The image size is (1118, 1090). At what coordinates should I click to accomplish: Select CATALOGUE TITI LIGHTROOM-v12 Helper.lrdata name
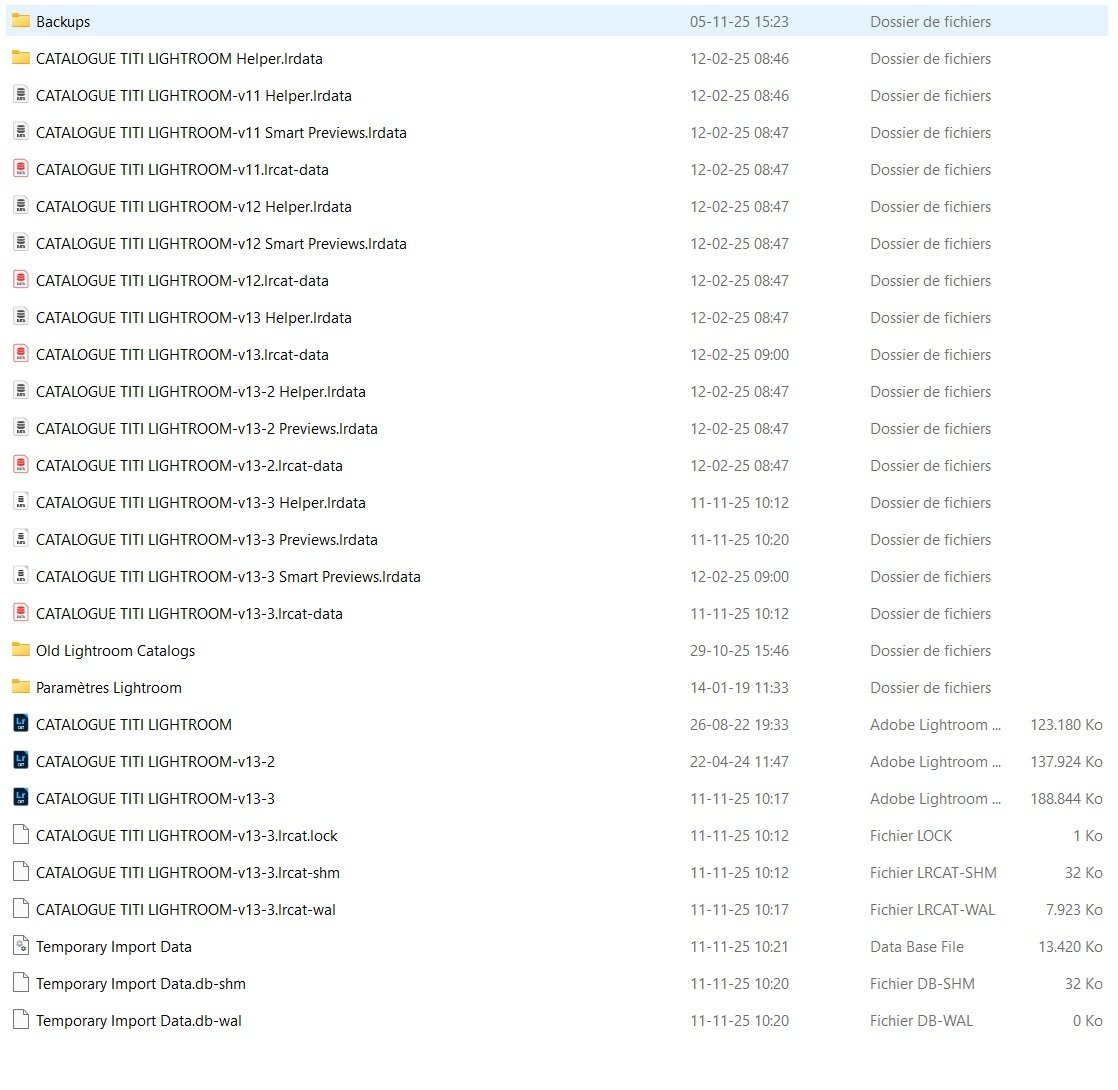click(193, 207)
